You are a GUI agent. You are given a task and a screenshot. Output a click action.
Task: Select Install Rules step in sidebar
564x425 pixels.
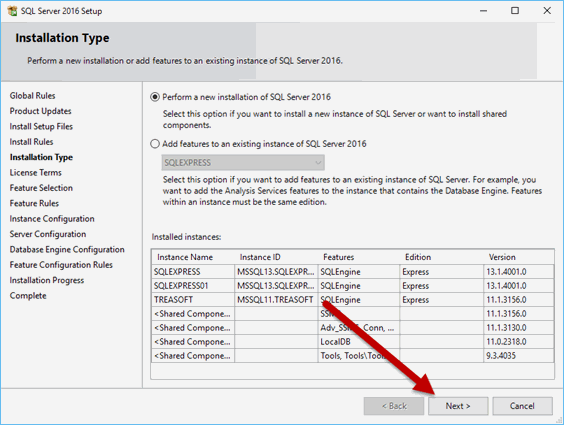[31, 142]
